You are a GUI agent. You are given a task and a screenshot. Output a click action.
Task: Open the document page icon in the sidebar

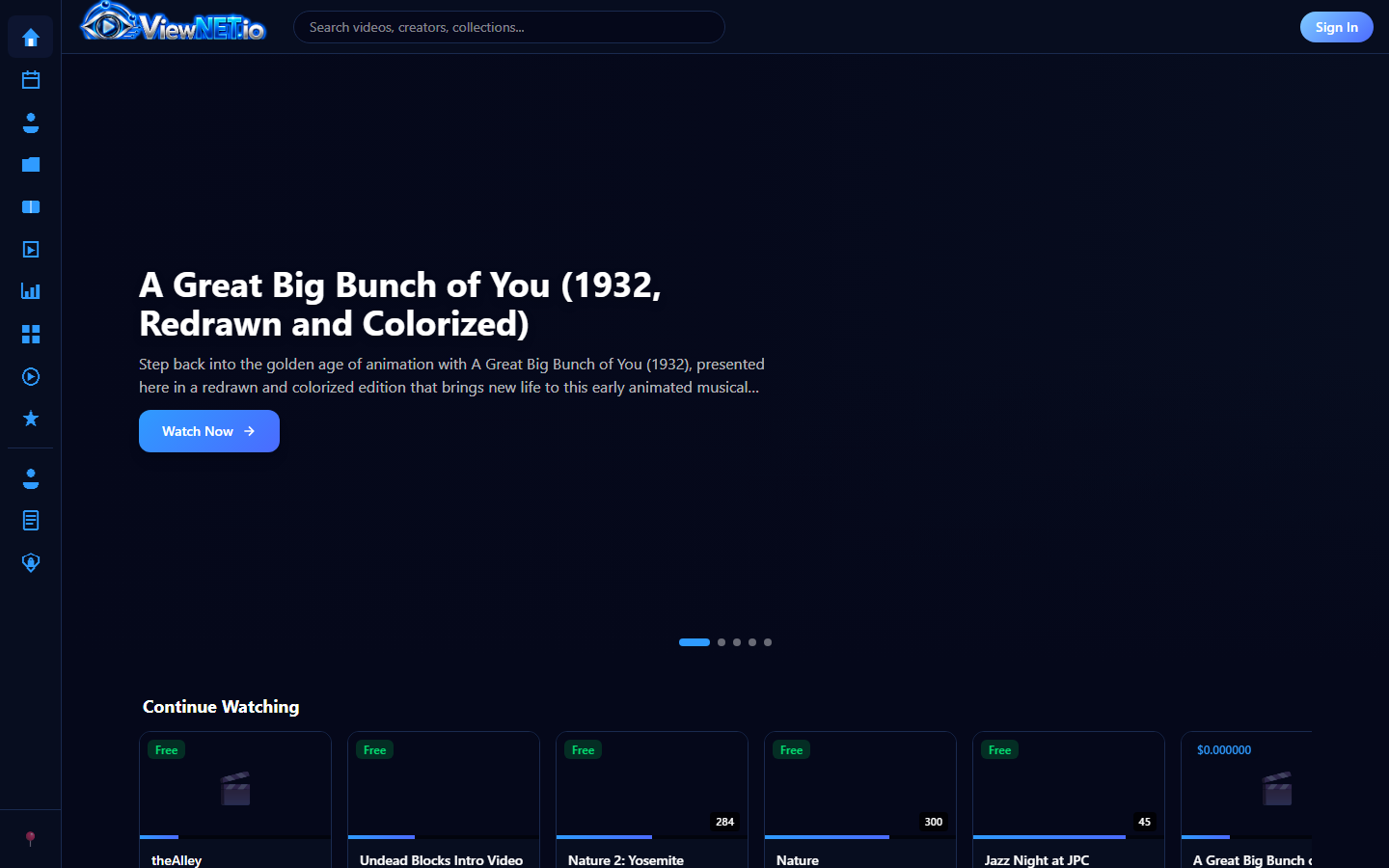point(31,521)
